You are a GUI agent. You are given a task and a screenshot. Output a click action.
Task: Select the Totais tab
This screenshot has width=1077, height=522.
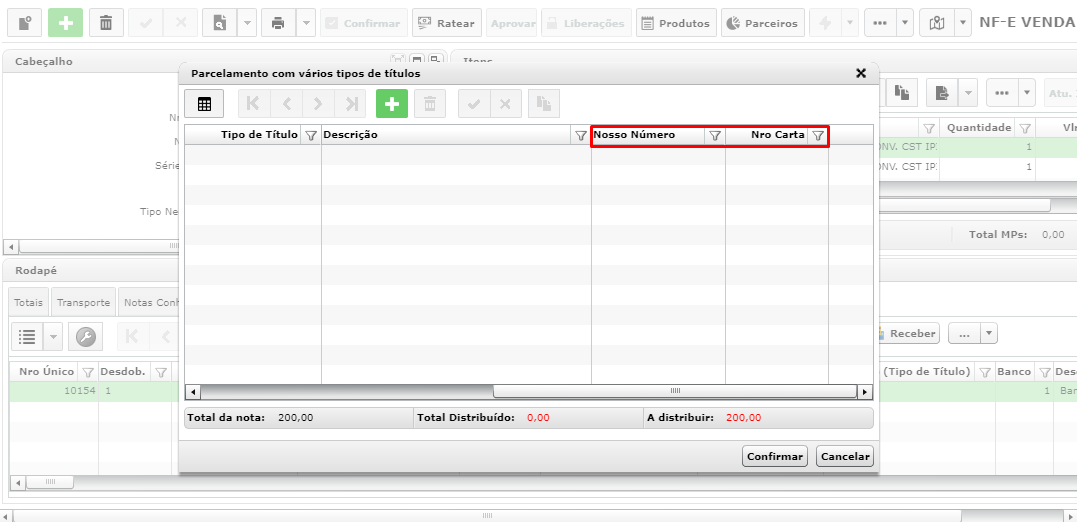(29, 303)
